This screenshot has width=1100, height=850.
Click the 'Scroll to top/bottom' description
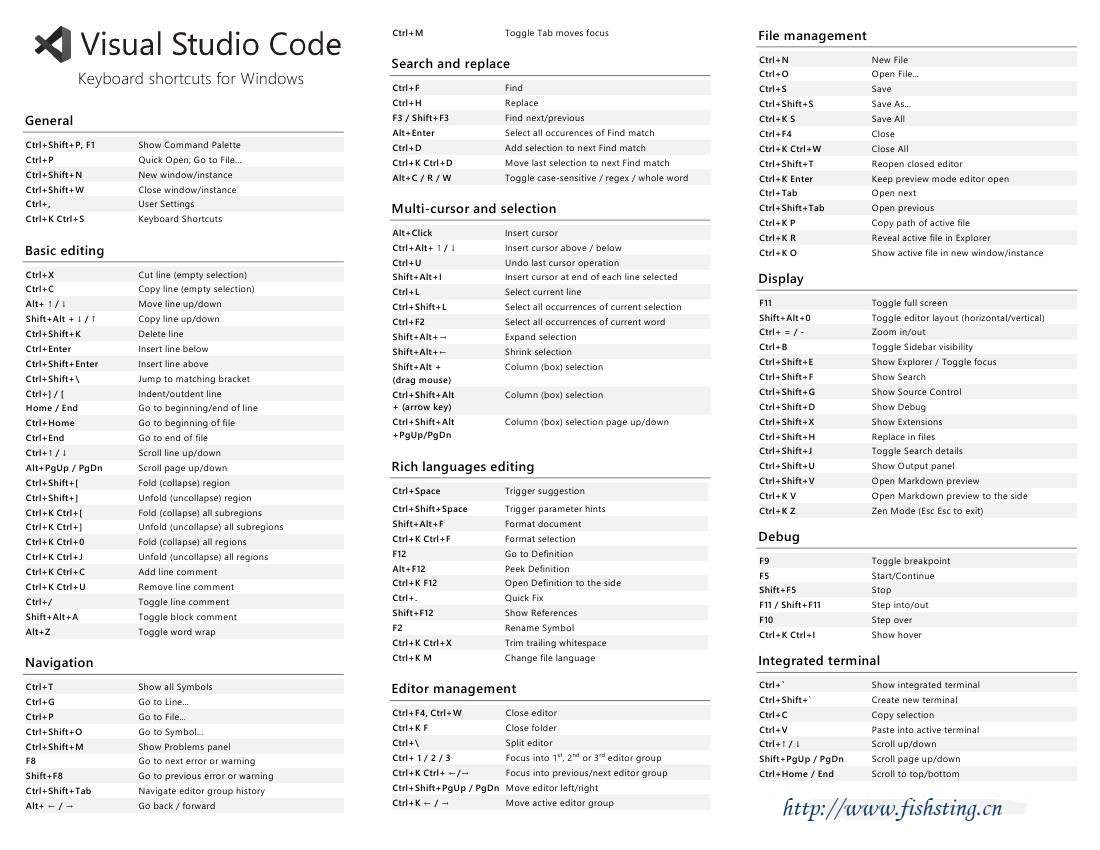point(915,774)
